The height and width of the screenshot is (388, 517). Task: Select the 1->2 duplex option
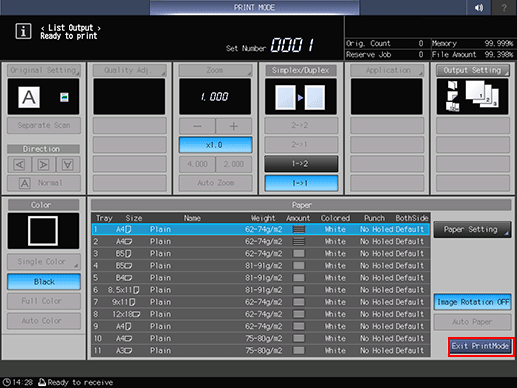(301, 164)
